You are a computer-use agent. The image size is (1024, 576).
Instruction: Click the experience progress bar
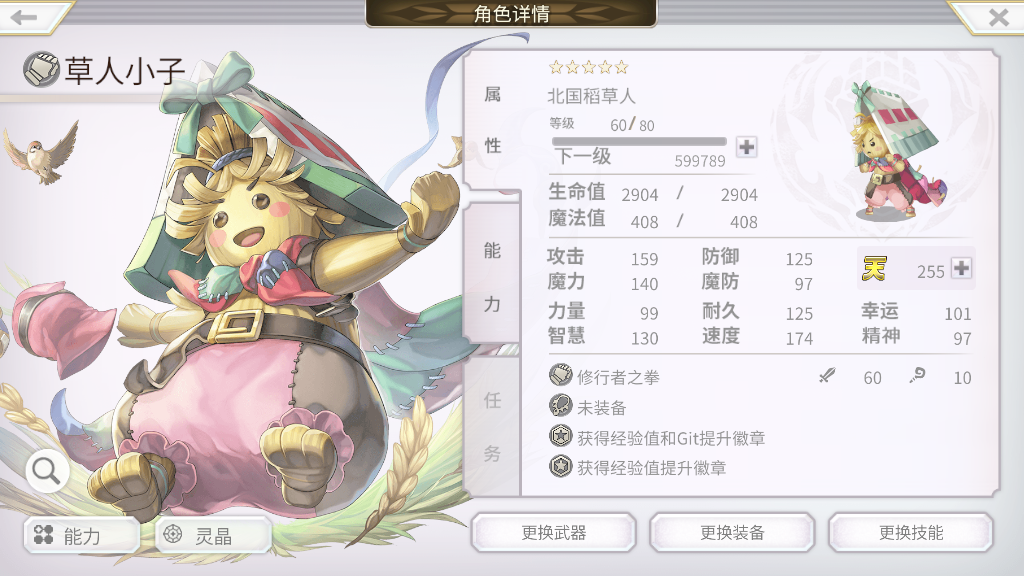coord(639,142)
